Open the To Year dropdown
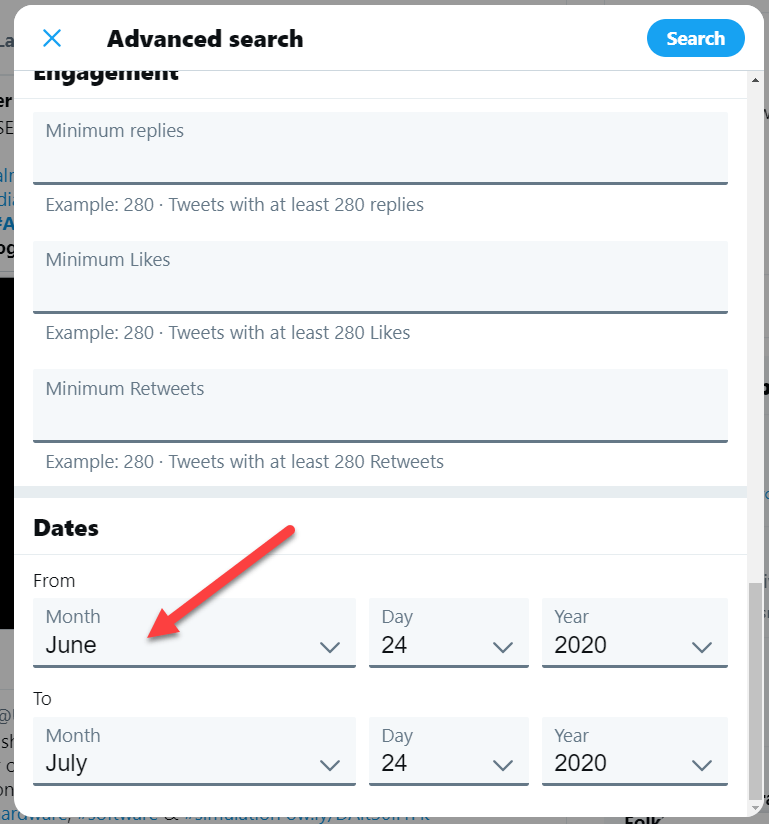The height and width of the screenshot is (824, 769). [634, 751]
